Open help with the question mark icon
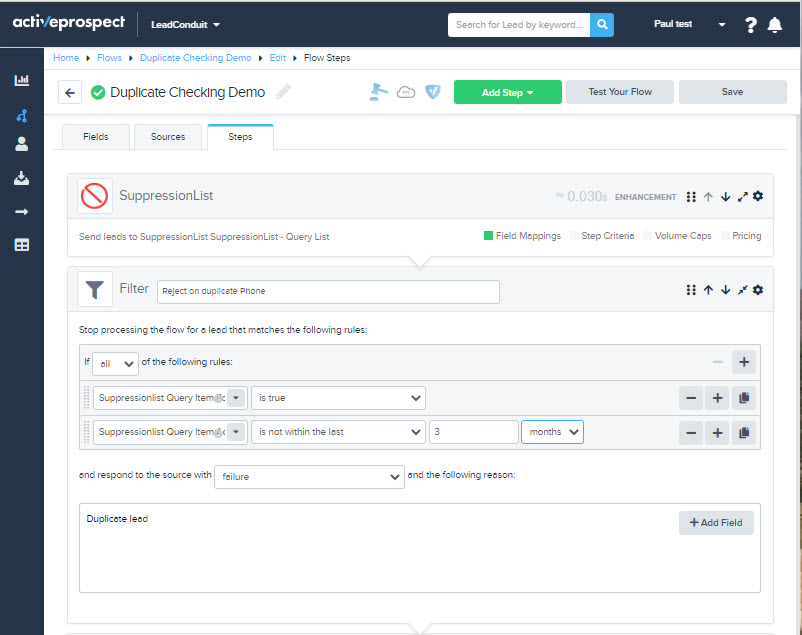This screenshot has height=635, width=802. click(x=750, y=25)
